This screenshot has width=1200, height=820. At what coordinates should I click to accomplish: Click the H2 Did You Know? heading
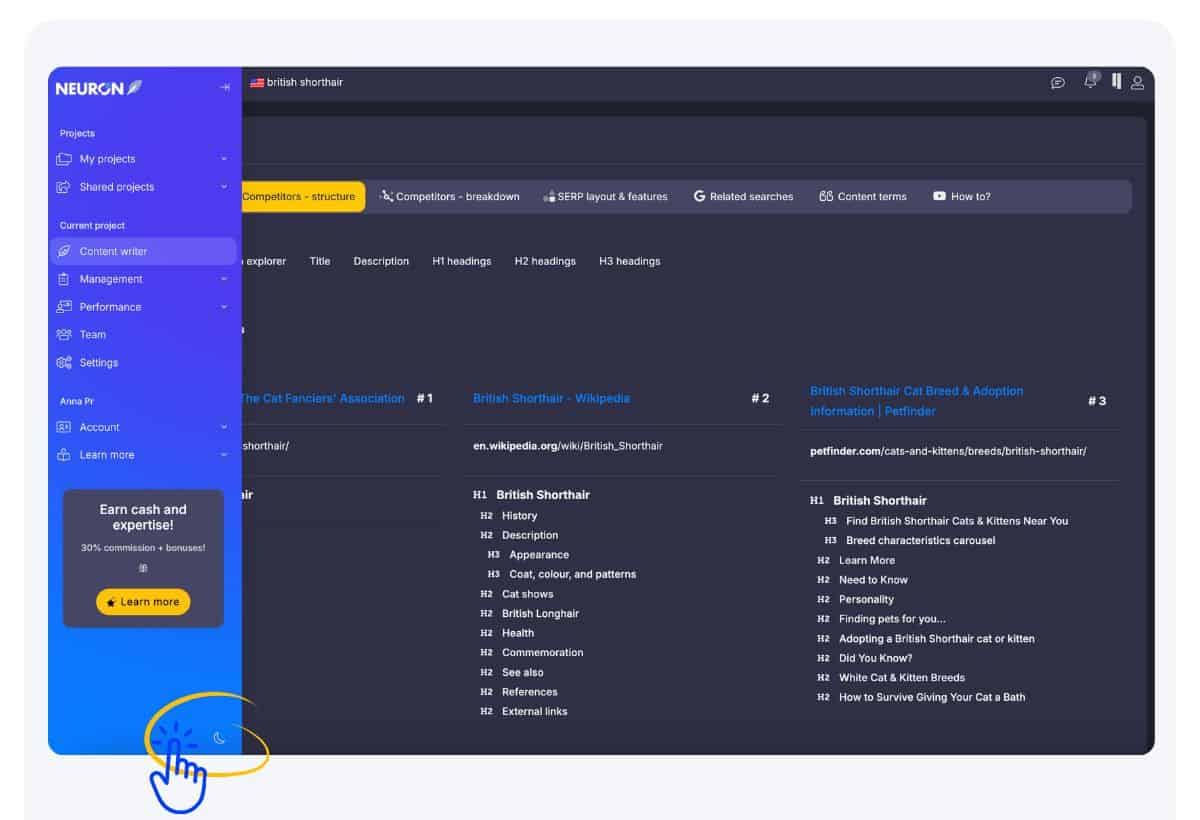click(x=875, y=658)
